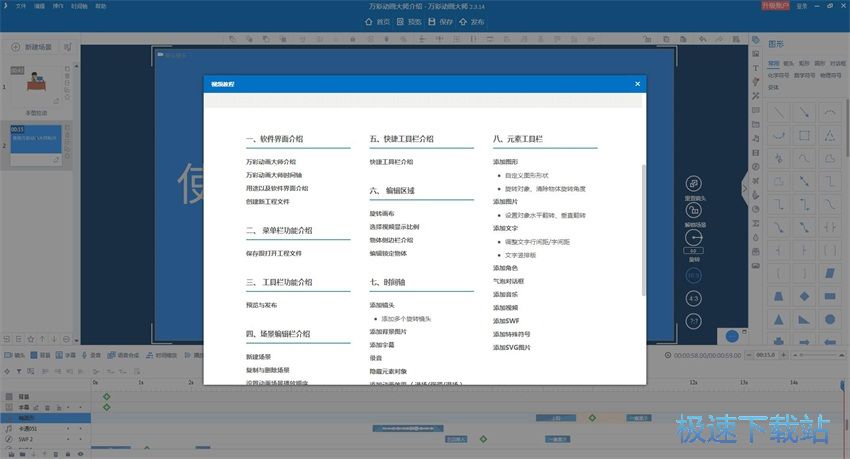Open the 时间轴 menu
This screenshot has height=459, width=850.
79,6
